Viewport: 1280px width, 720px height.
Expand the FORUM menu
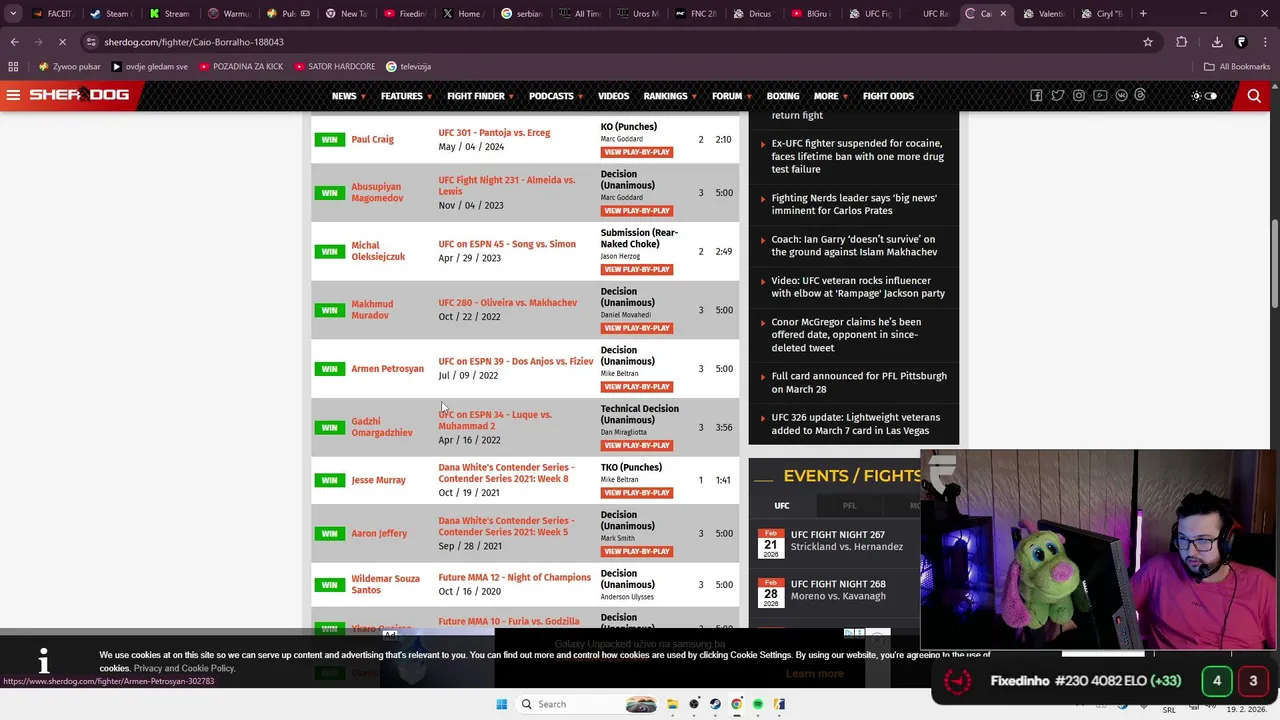tap(731, 96)
